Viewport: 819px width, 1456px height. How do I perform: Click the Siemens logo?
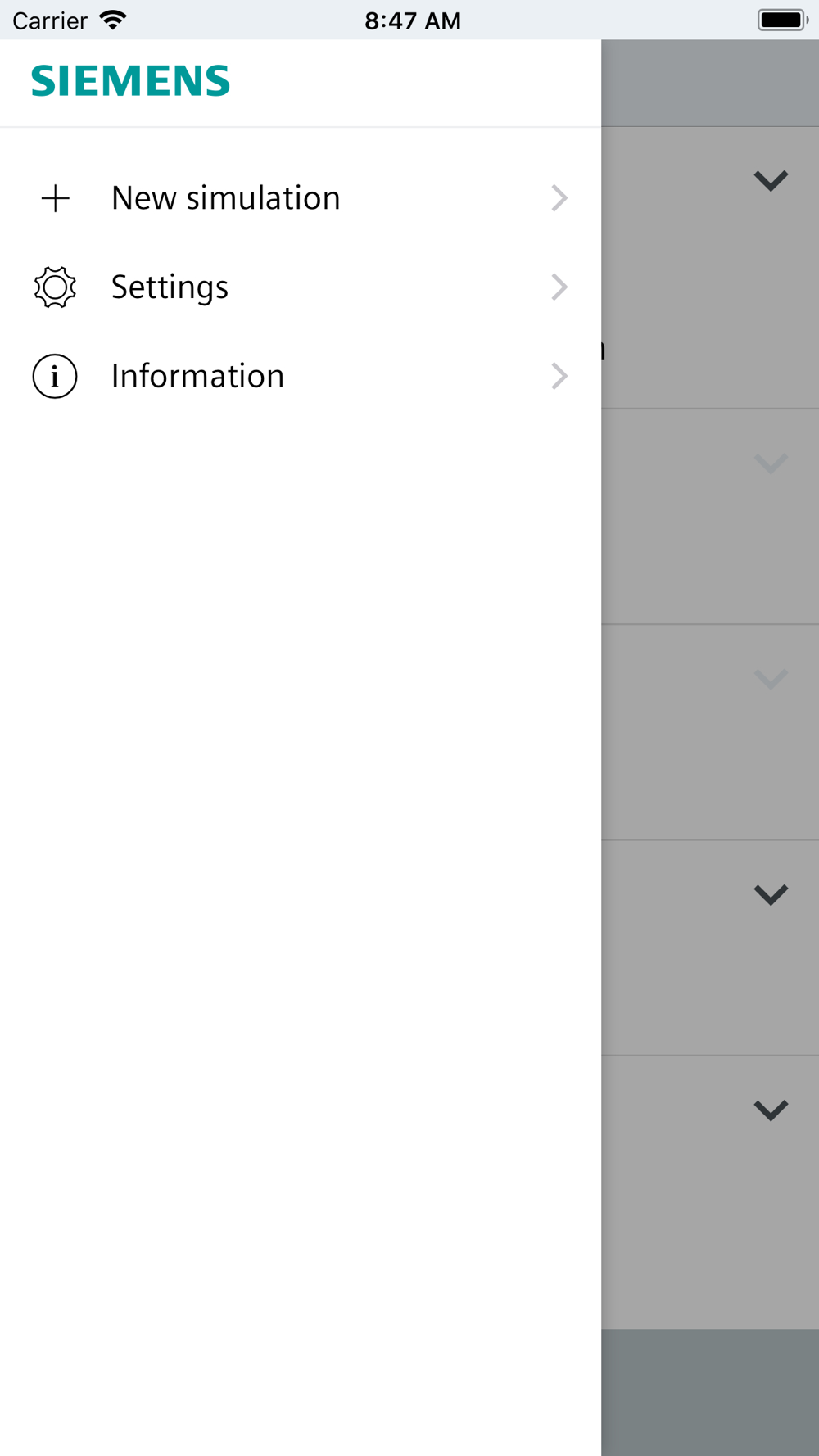tap(131, 81)
